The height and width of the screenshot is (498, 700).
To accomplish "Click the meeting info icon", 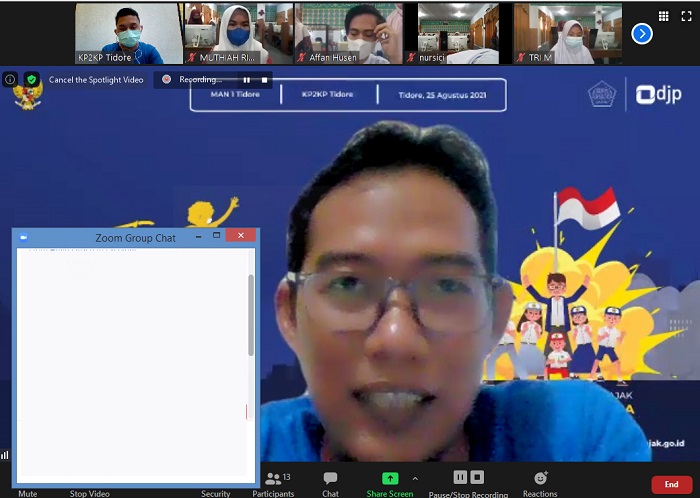I will coord(10,79).
